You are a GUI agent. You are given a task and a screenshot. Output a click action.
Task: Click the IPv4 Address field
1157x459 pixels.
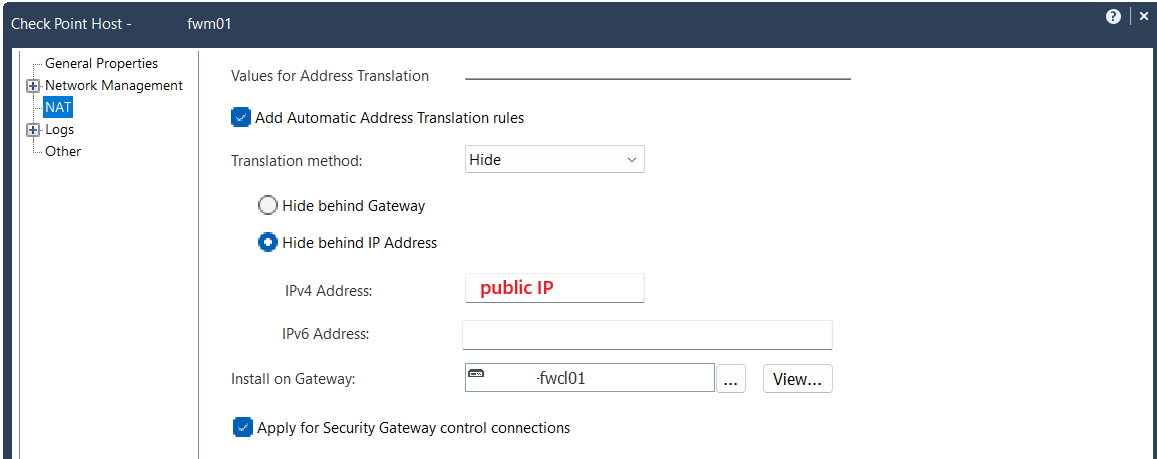[555, 288]
